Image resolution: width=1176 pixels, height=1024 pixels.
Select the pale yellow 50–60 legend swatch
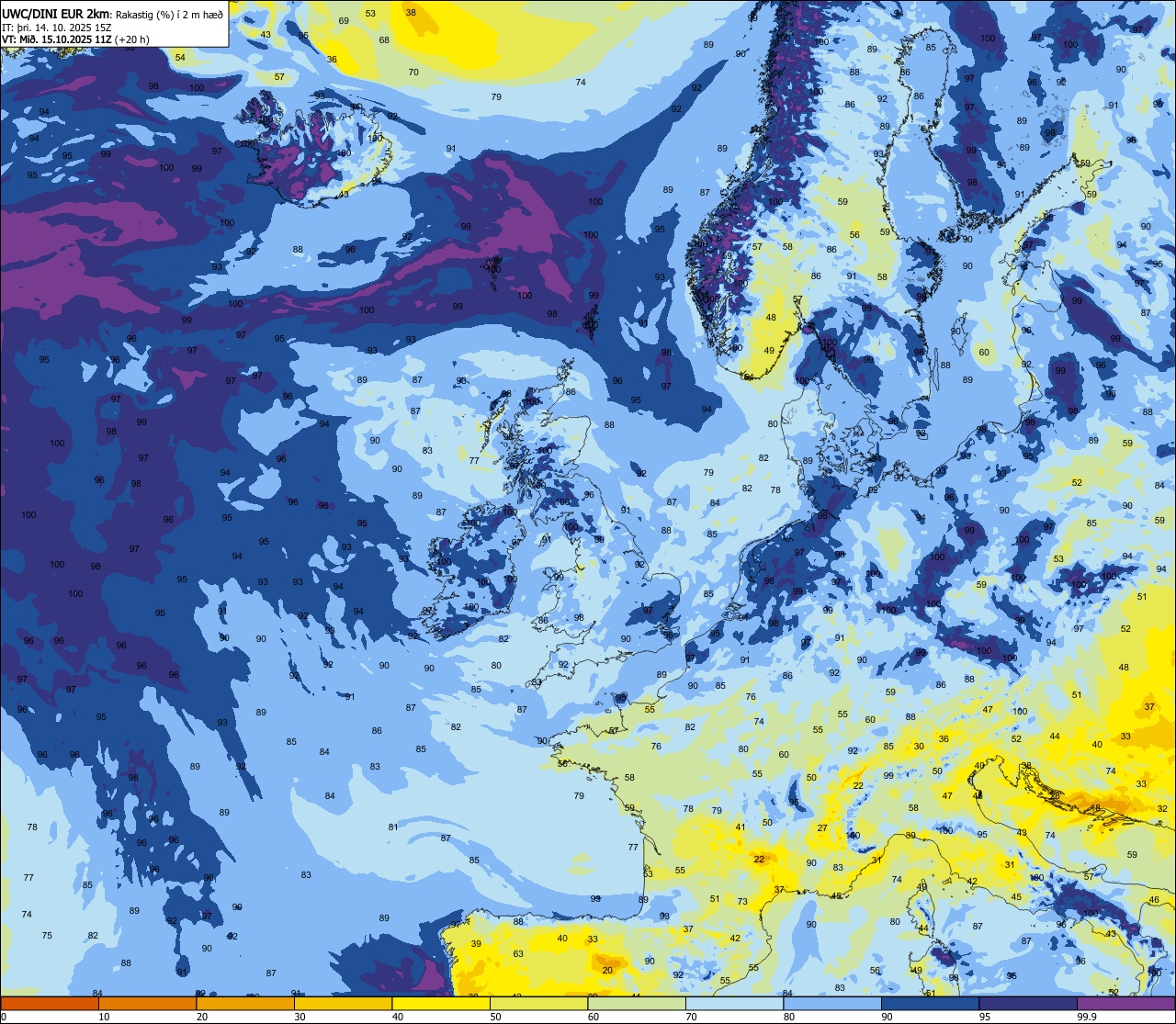pyautogui.click(x=538, y=1004)
